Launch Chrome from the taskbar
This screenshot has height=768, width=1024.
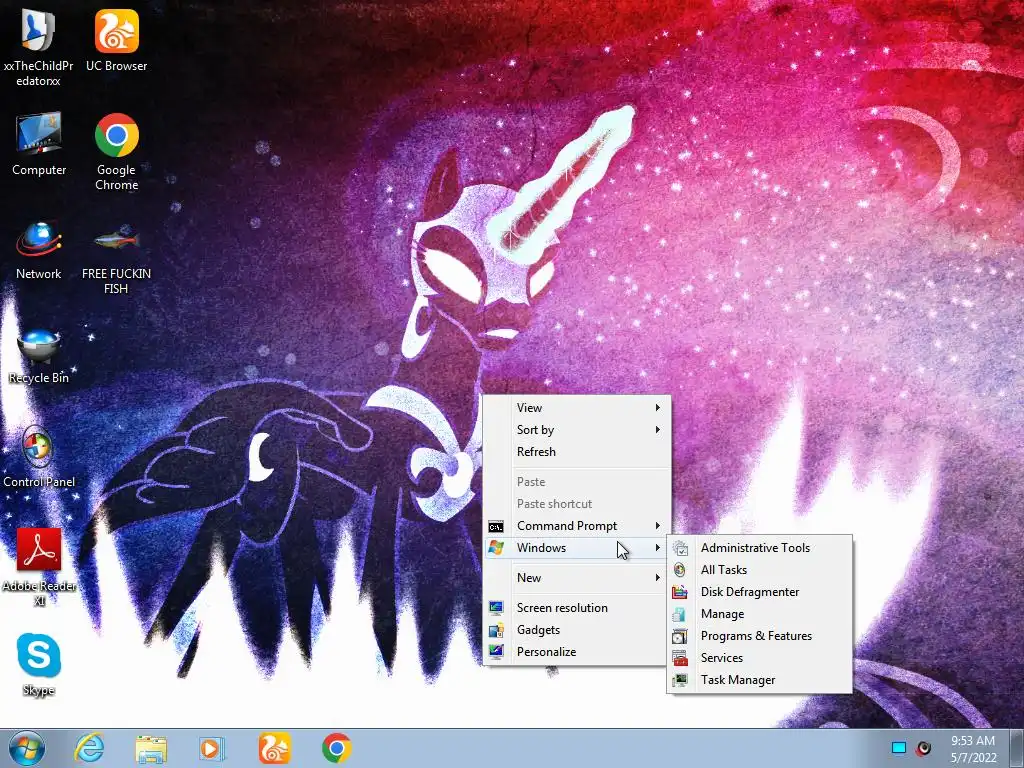pos(336,748)
